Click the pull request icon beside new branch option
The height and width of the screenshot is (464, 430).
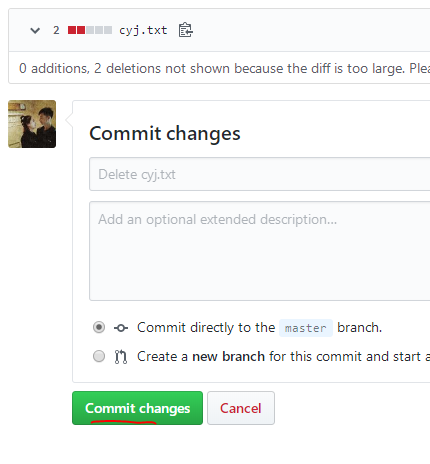point(121,357)
